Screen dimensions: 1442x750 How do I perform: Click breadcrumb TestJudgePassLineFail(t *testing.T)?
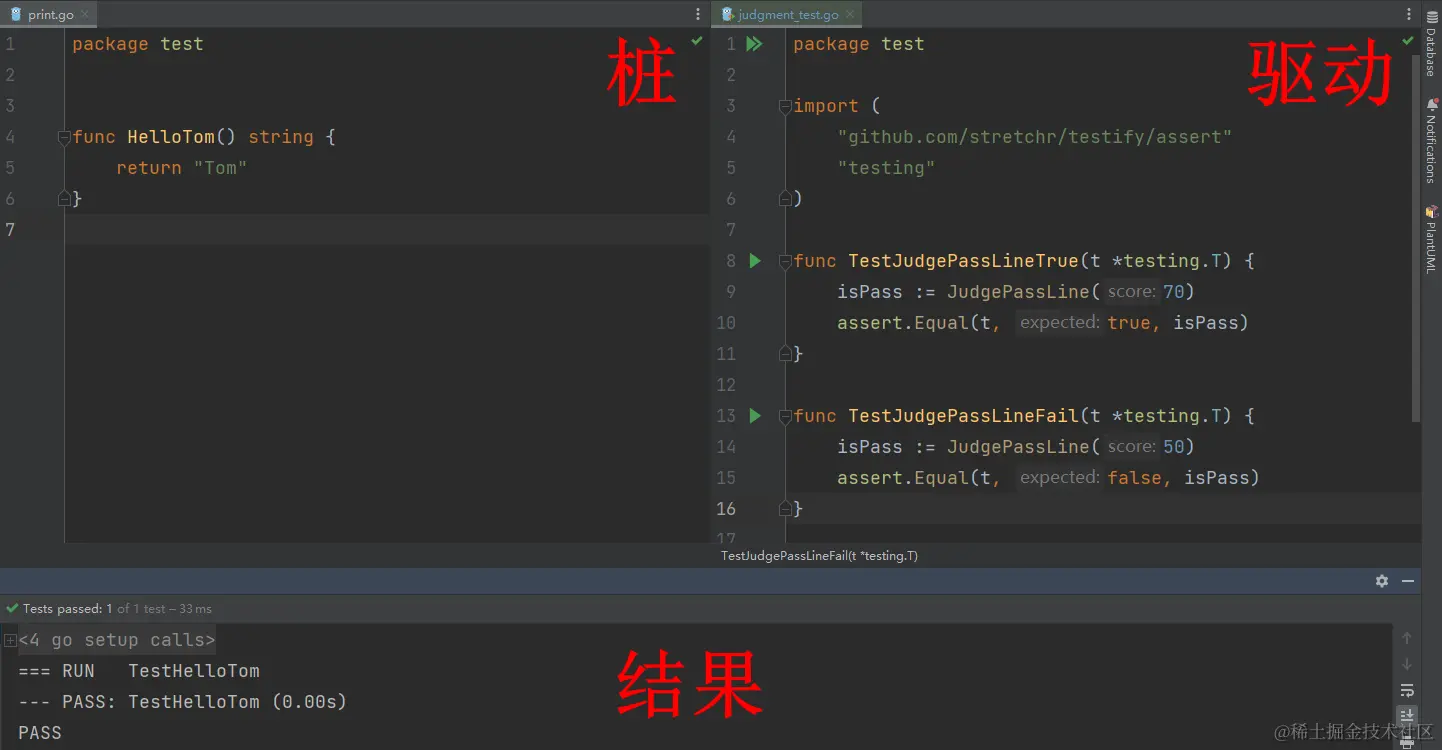(x=819, y=555)
